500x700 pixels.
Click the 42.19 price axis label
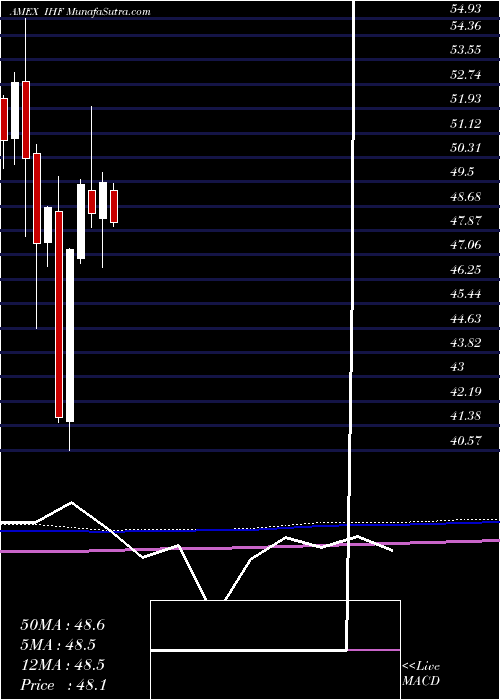click(x=466, y=392)
